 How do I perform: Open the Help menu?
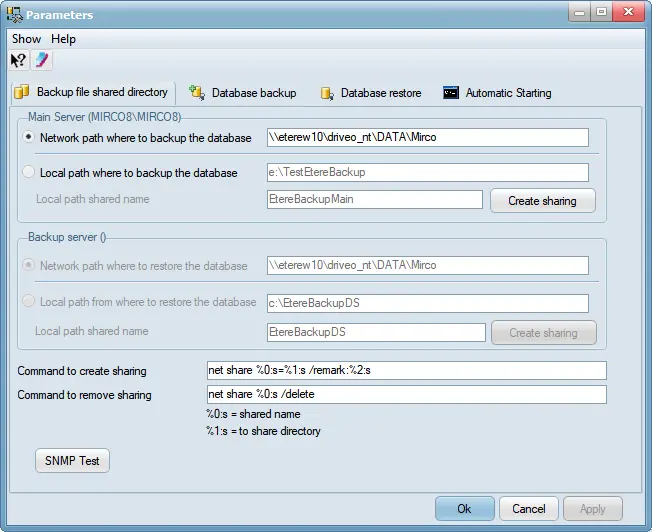63,38
